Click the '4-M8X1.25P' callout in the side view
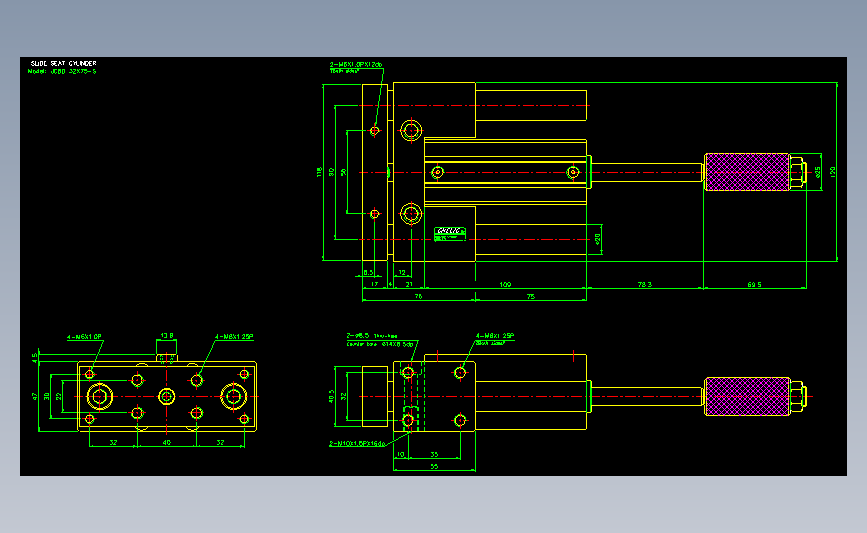 click(495, 336)
